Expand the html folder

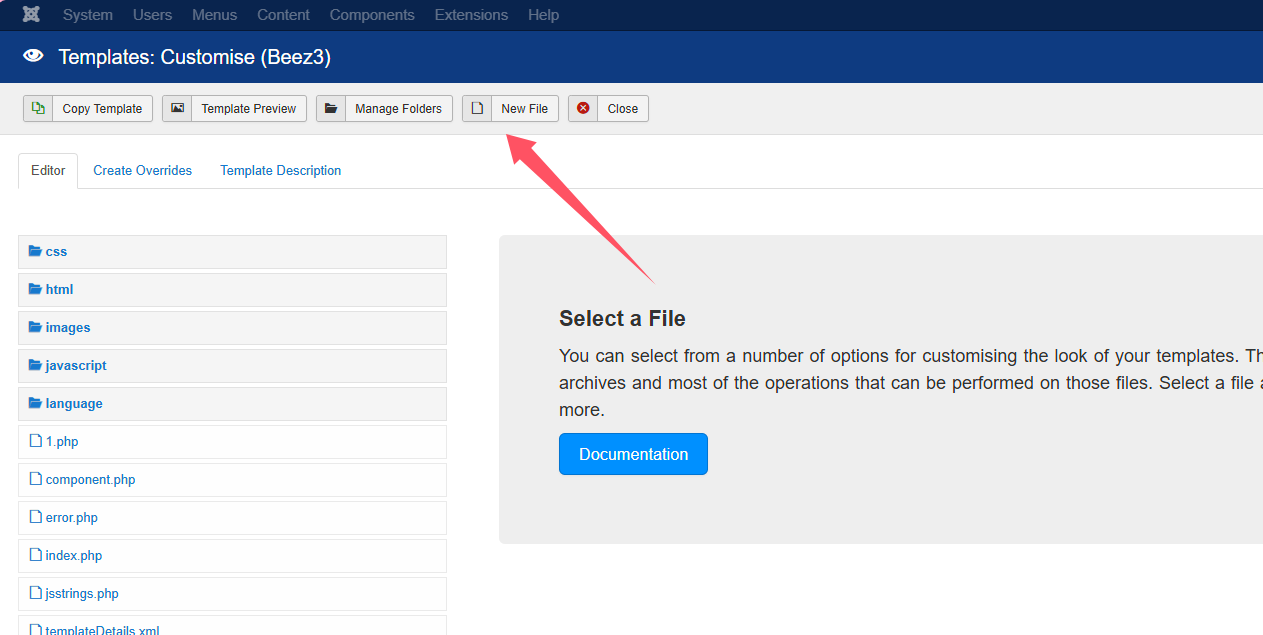pyautogui.click(x=59, y=290)
